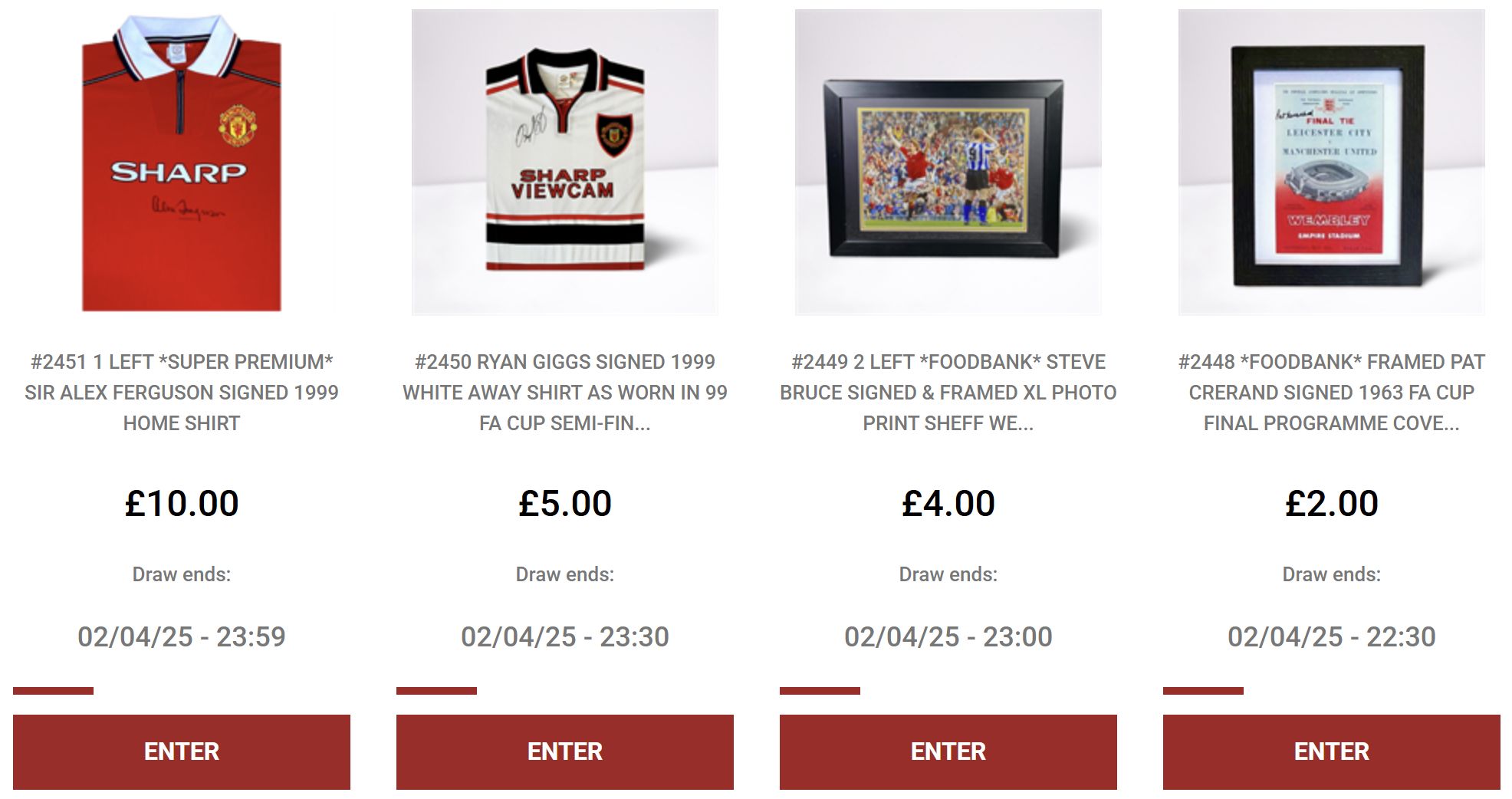This screenshot has height=799, width=1512.
Task: Open the Ryan Giggs white away shirt image
Action: [565, 162]
